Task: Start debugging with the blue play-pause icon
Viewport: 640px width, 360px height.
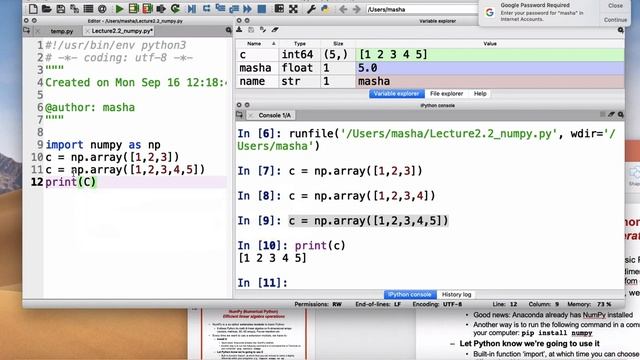Action: 192,9
